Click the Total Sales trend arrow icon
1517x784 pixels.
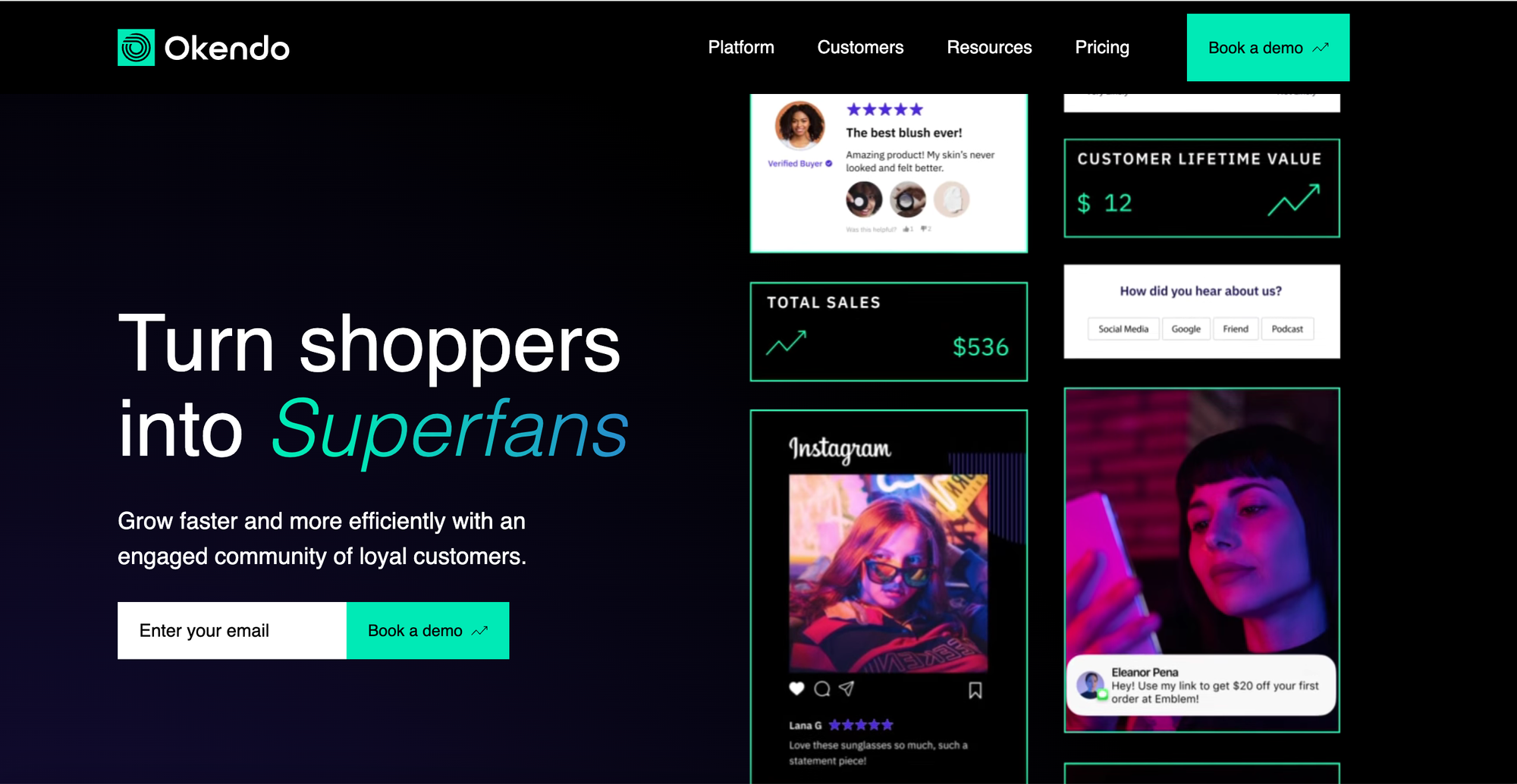pos(786,343)
